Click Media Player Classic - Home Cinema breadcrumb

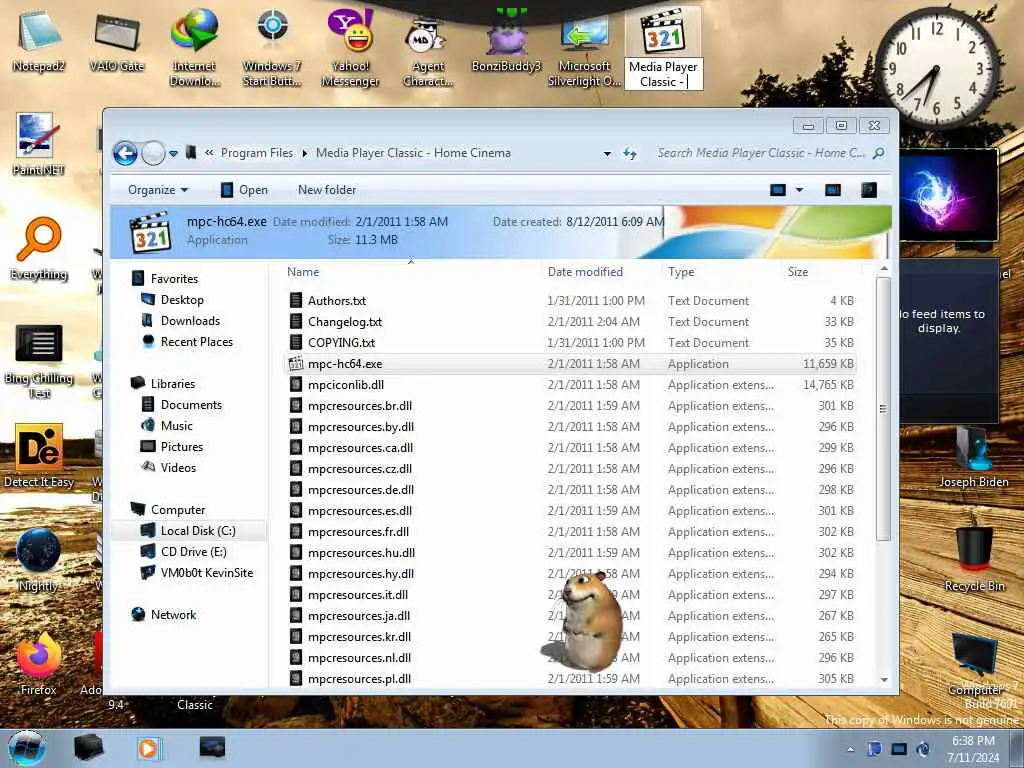pyautogui.click(x=413, y=153)
